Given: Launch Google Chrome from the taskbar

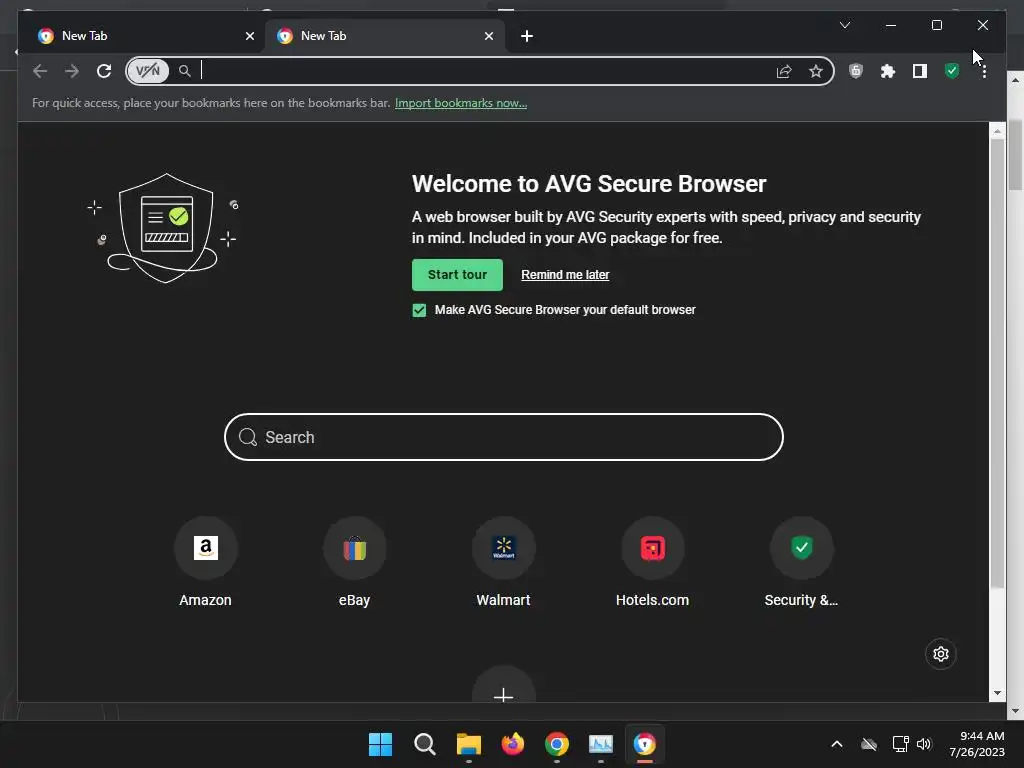Looking at the screenshot, I should pyautogui.click(x=556, y=744).
